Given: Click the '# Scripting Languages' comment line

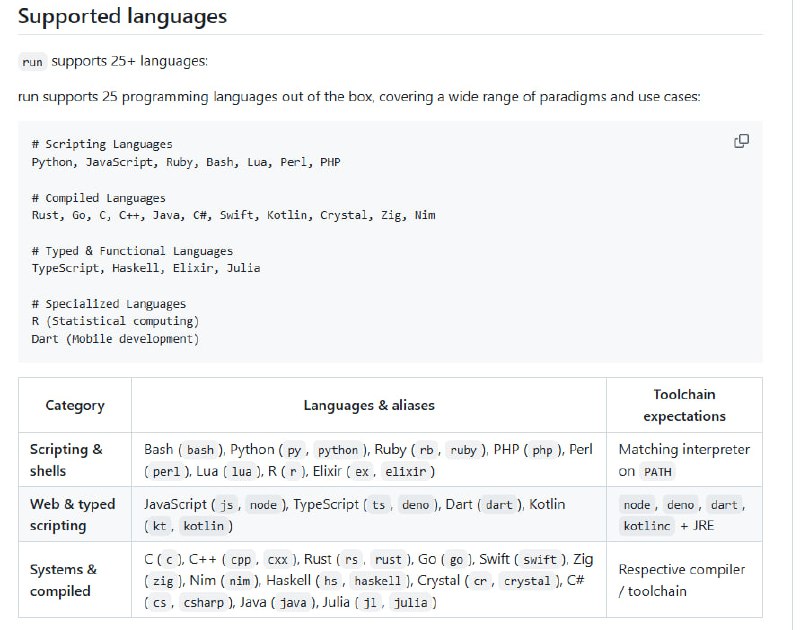Looking at the screenshot, I should coord(101,144).
